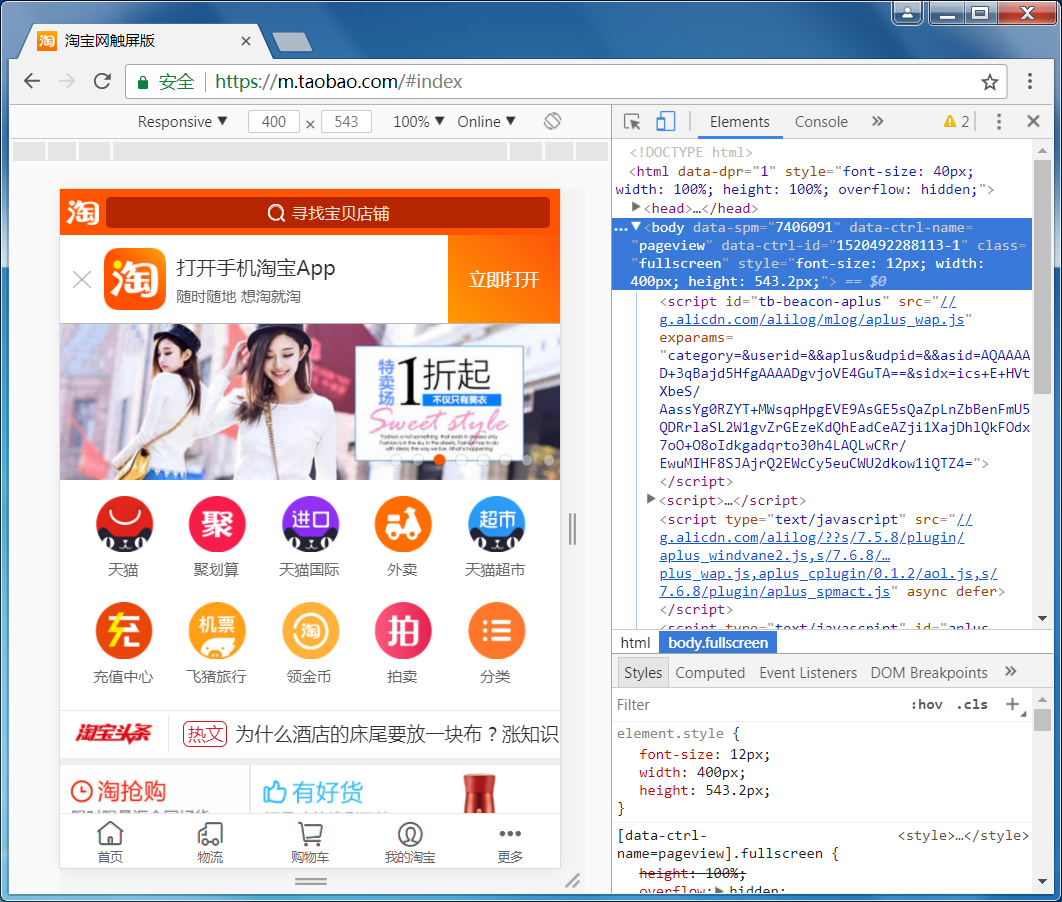The image size is (1062, 902).
Task: Show more Styles pane tabs chevron
Action: click(1011, 671)
